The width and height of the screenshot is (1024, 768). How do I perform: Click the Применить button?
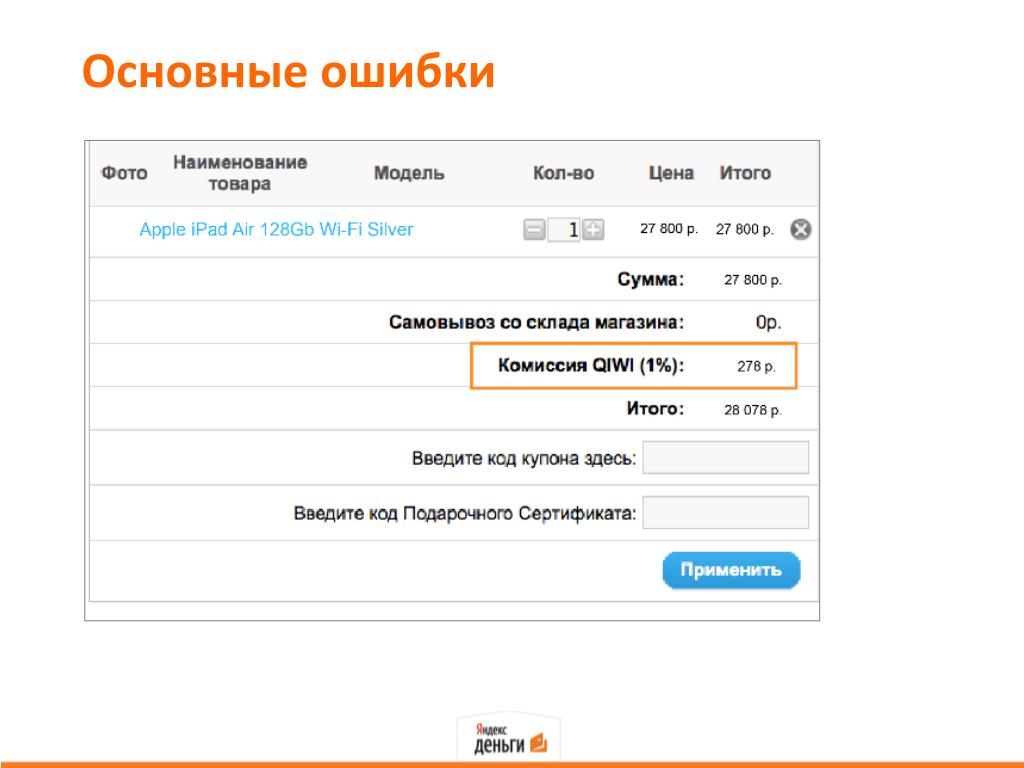click(x=731, y=570)
